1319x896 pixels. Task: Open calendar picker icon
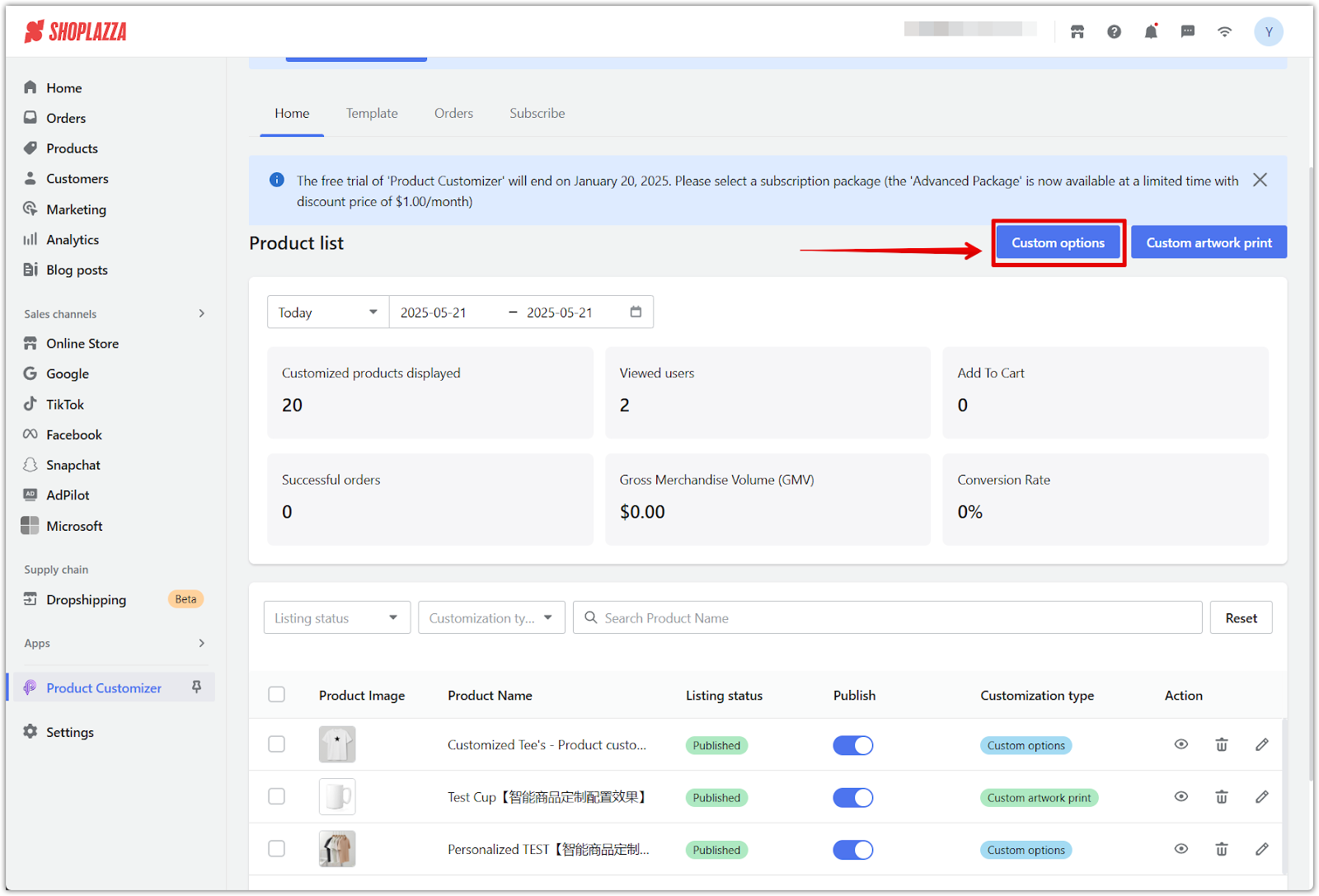coord(636,312)
